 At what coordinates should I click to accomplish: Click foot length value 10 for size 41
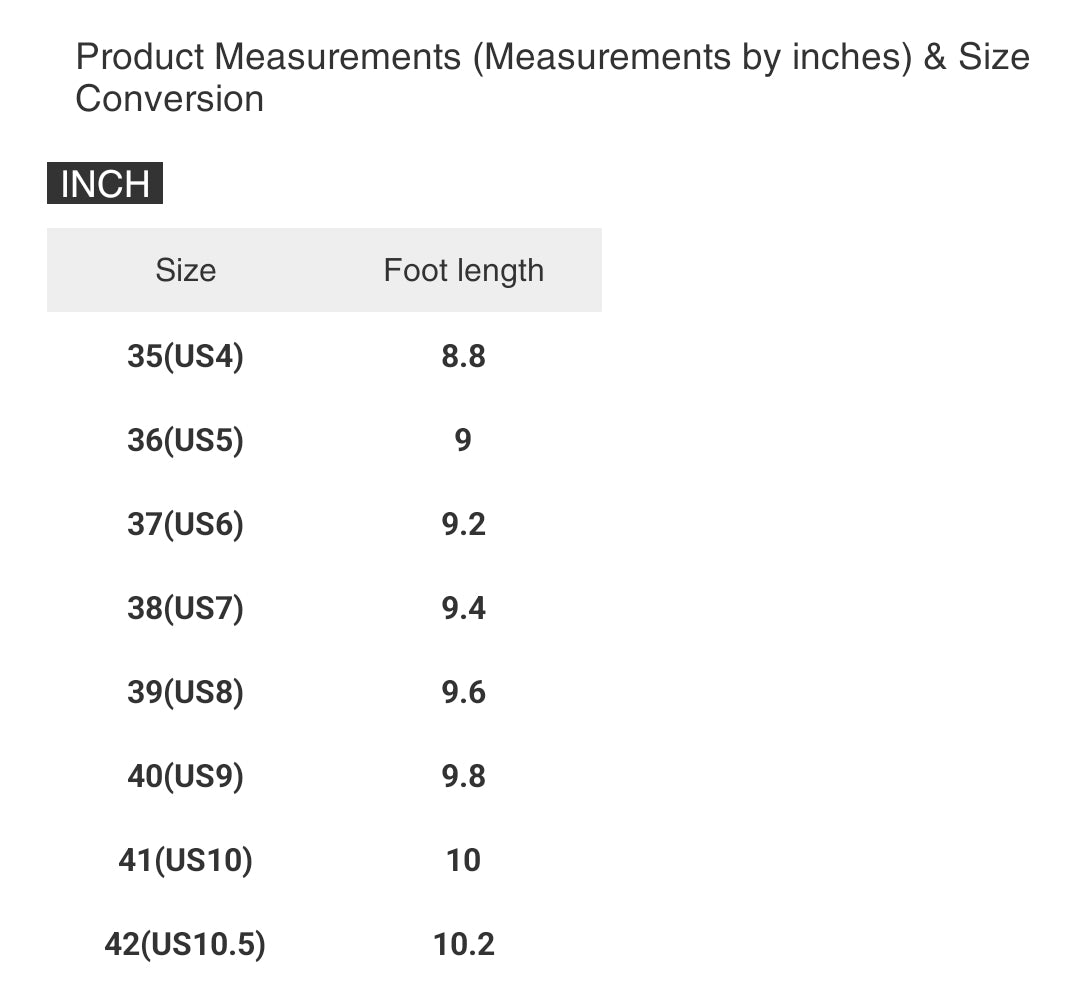[x=463, y=860]
